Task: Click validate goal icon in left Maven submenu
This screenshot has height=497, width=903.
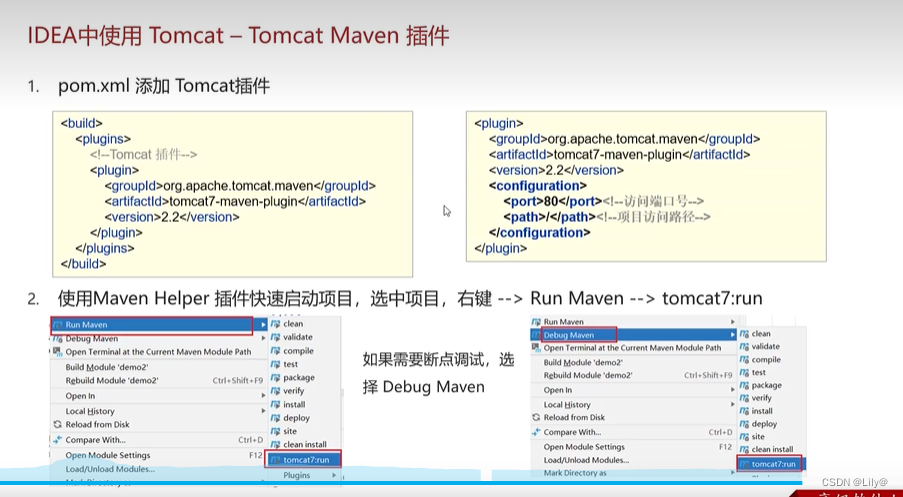Action: tap(275, 337)
